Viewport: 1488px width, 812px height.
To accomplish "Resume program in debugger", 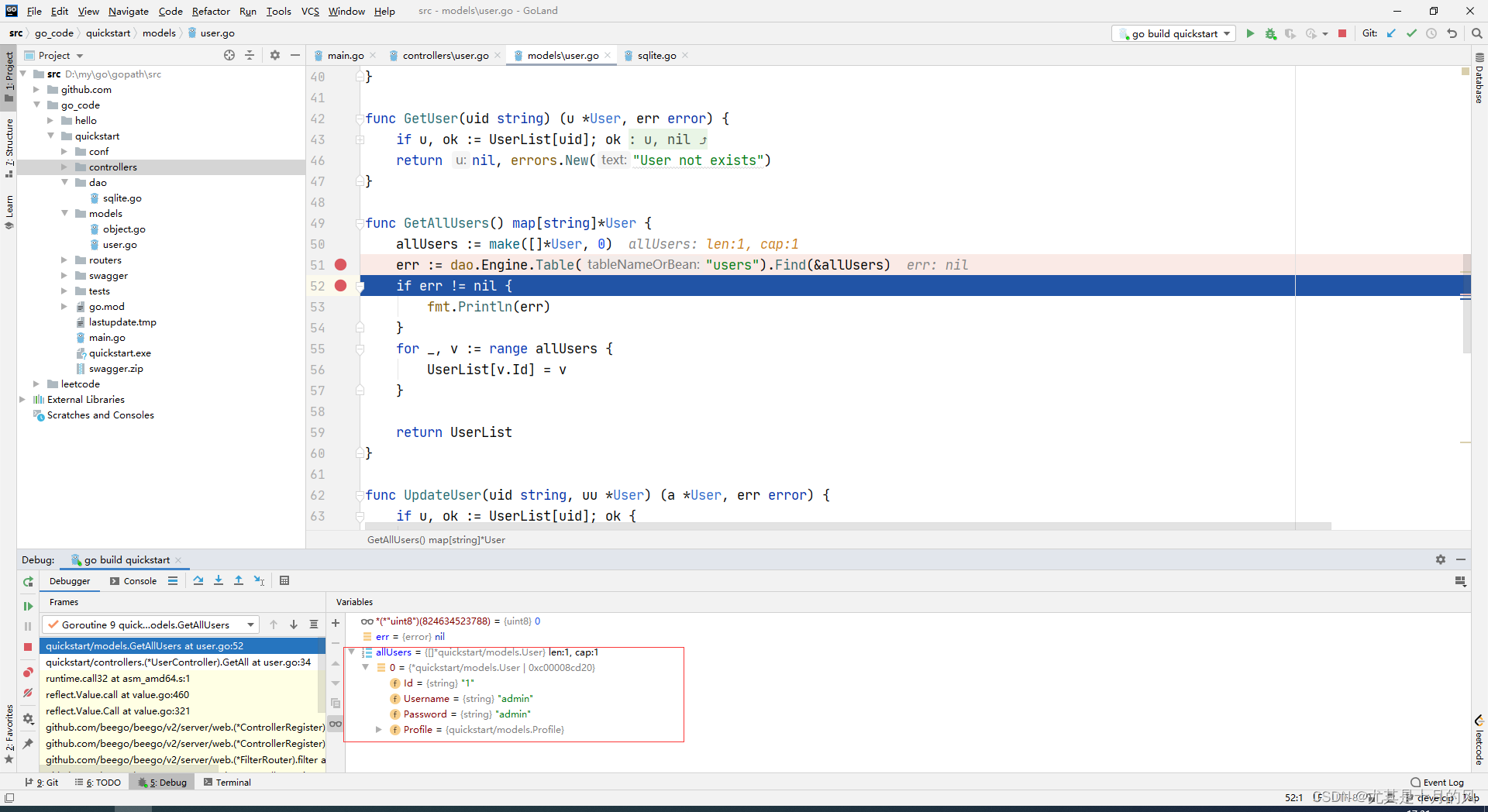I will [28, 606].
